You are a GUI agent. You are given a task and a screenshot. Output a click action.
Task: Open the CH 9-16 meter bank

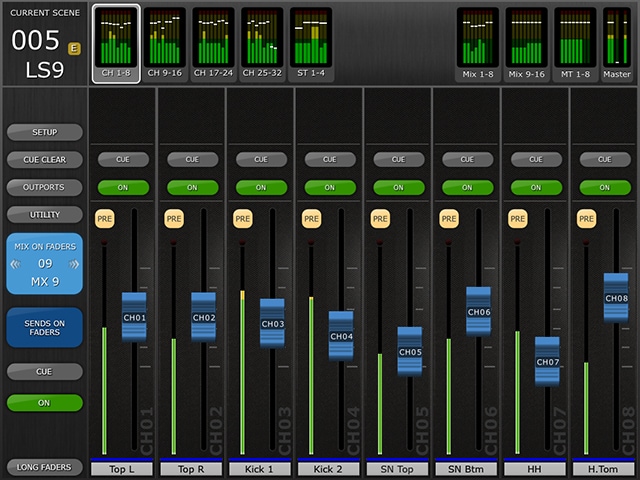(164, 44)
